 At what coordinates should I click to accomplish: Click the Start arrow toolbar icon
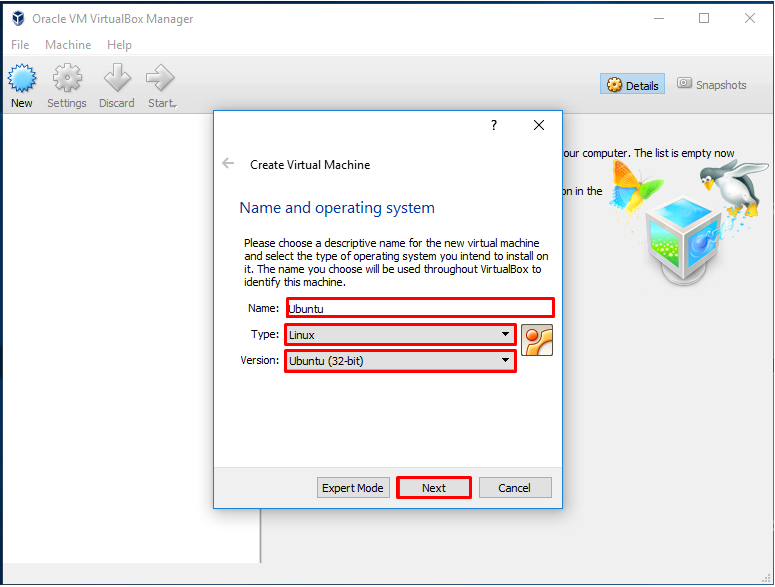point(160,78)
